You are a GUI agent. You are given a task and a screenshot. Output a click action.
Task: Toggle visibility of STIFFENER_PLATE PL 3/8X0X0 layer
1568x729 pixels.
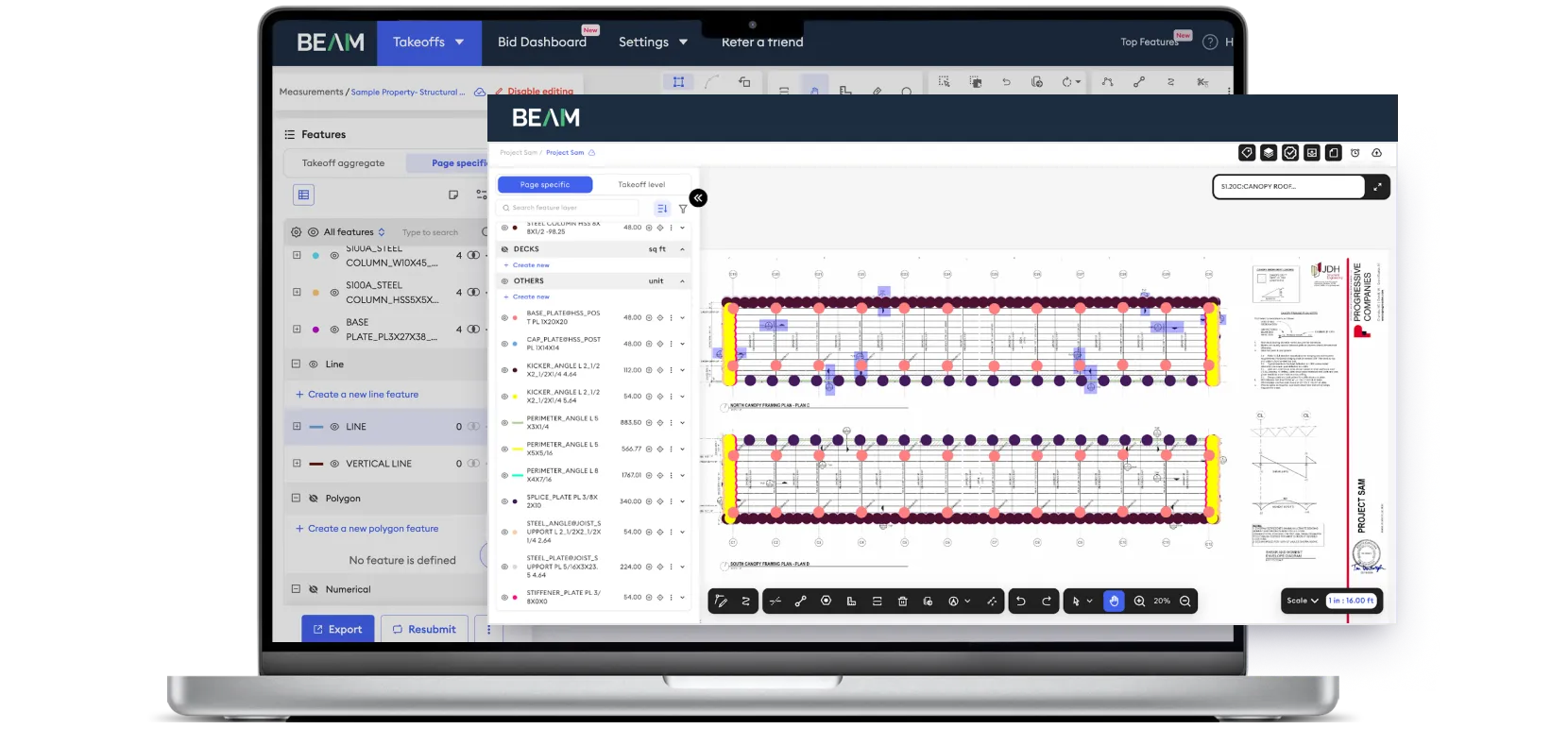(x=504, y=598)
